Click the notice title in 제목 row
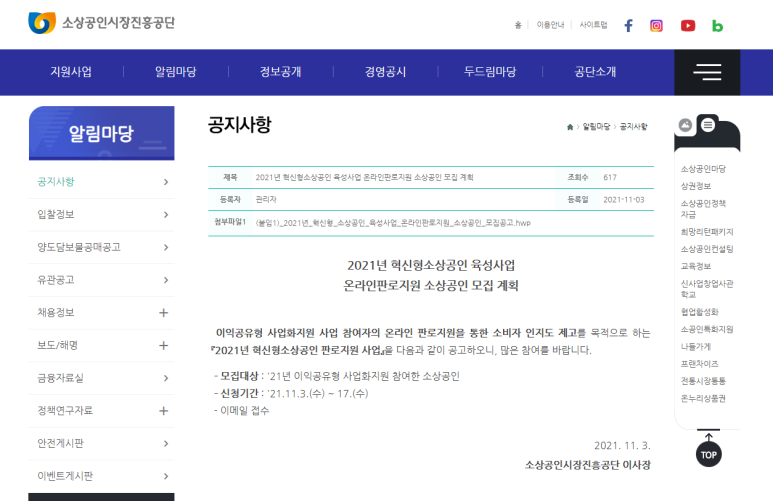This screenshot has height=501, width=773. 364,178
